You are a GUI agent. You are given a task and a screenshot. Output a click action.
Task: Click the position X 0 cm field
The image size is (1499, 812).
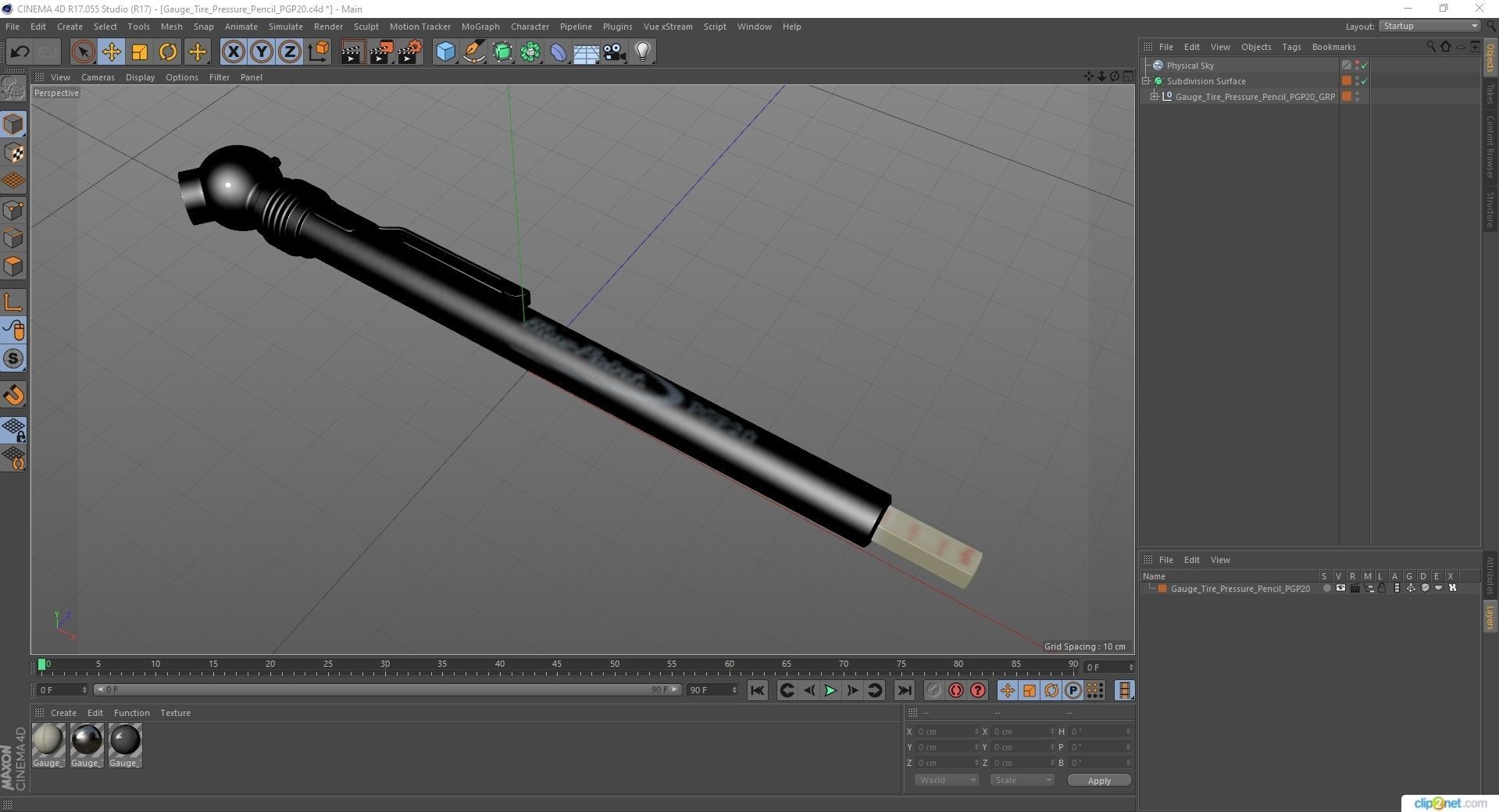click(948, 732)
